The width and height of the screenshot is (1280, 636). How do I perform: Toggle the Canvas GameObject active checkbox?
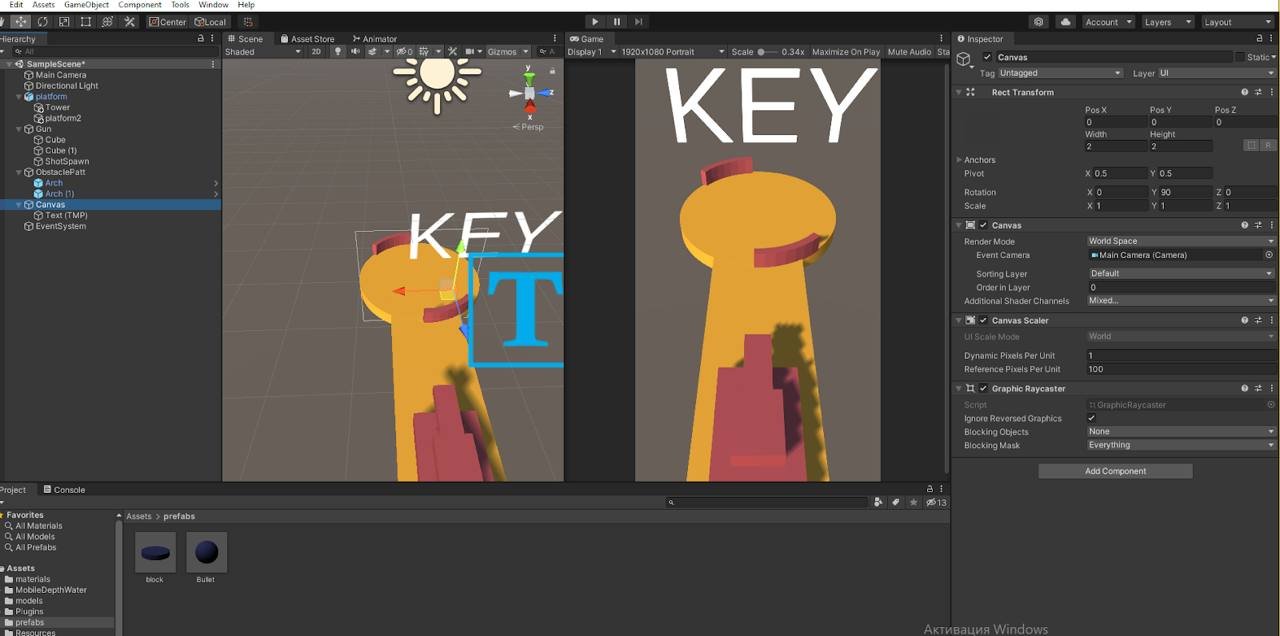point(987,57)
